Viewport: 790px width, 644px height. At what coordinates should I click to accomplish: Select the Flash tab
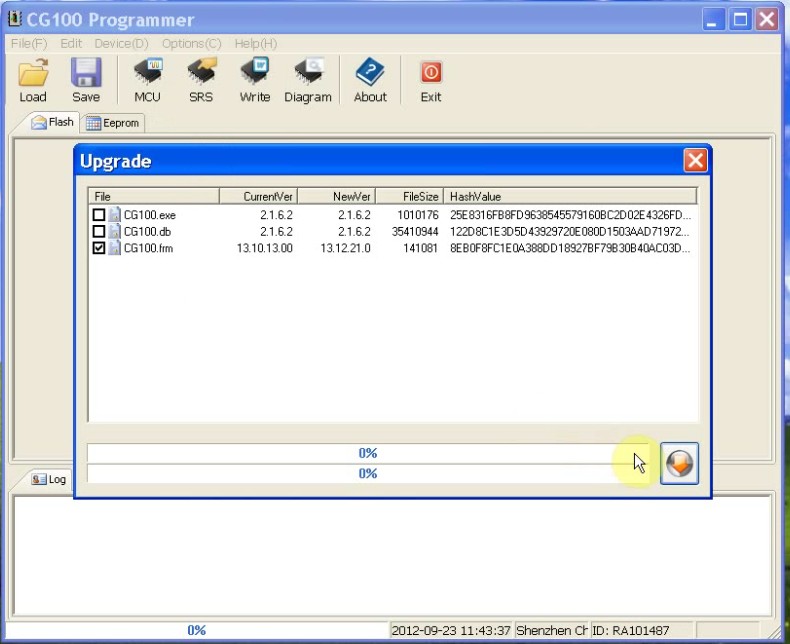53,123
